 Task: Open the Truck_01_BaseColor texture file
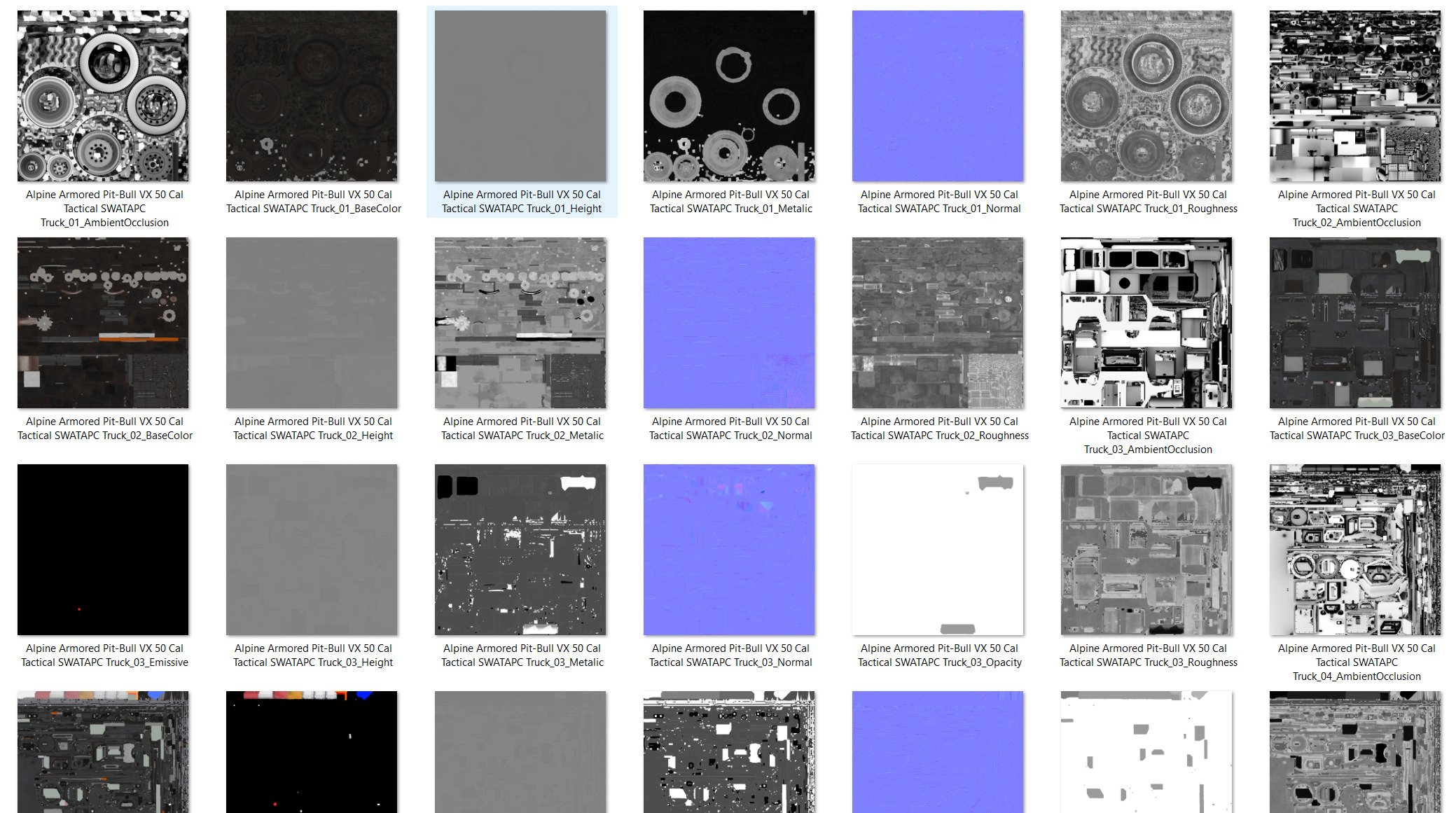(312, 96)
